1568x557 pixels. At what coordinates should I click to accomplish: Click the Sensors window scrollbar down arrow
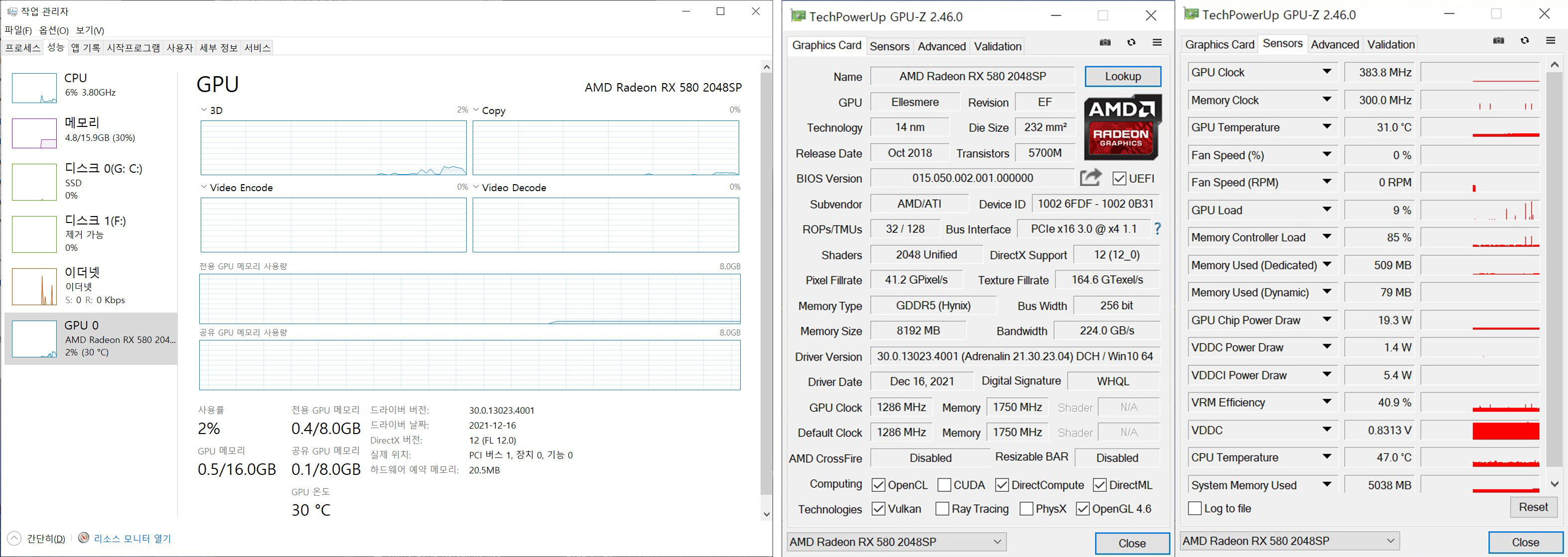(x=1555, y=484)
